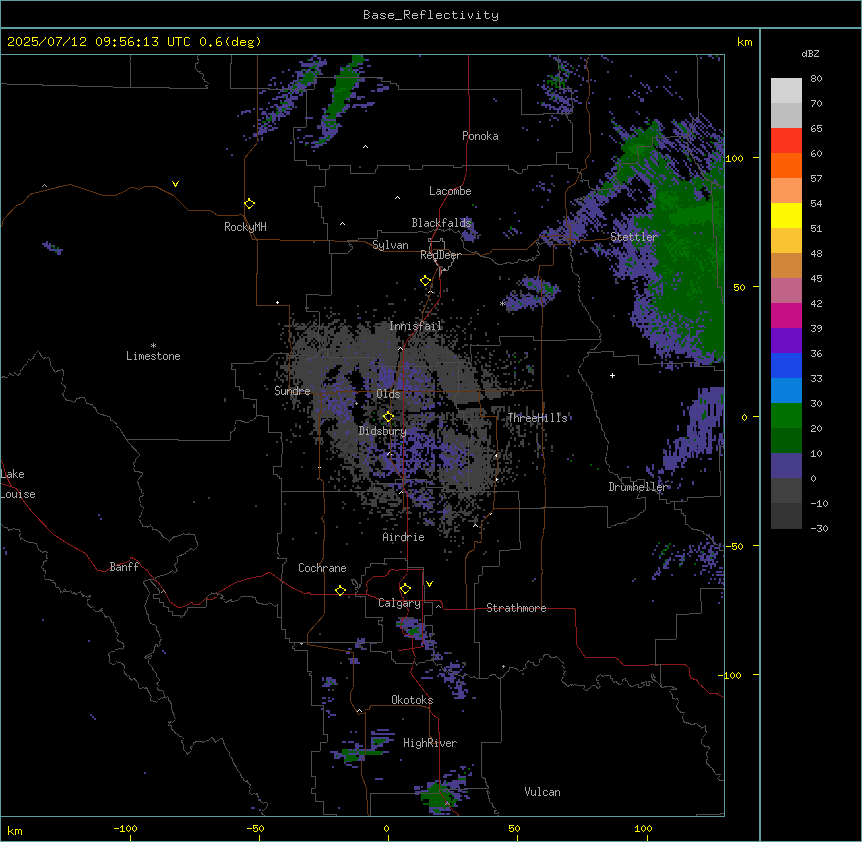Image resolution: width=862 pixels, height=842 pixels.
Task: Select the RedDeer city label
Action: tap(440, 255)
